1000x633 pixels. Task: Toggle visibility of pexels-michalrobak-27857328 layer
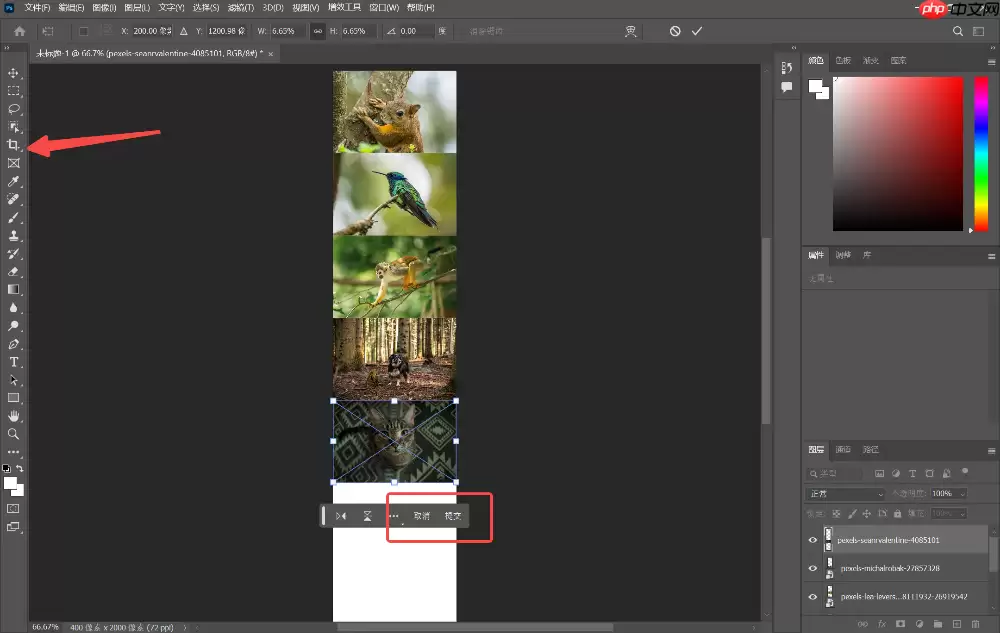[x=813, y=568]
